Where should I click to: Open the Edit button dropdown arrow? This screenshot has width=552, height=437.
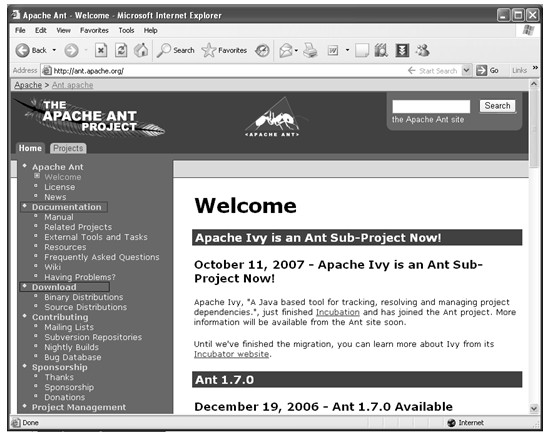(x=347, y=50)
